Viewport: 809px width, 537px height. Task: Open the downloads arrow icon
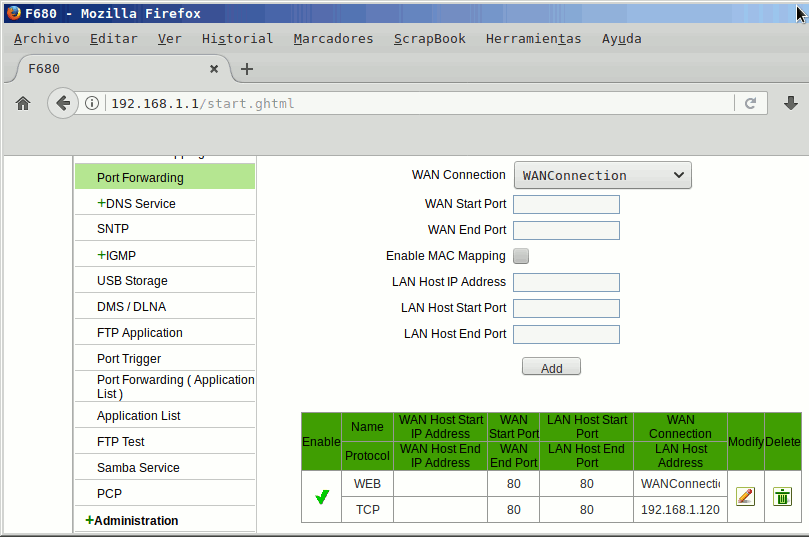[x=790, y=103]
